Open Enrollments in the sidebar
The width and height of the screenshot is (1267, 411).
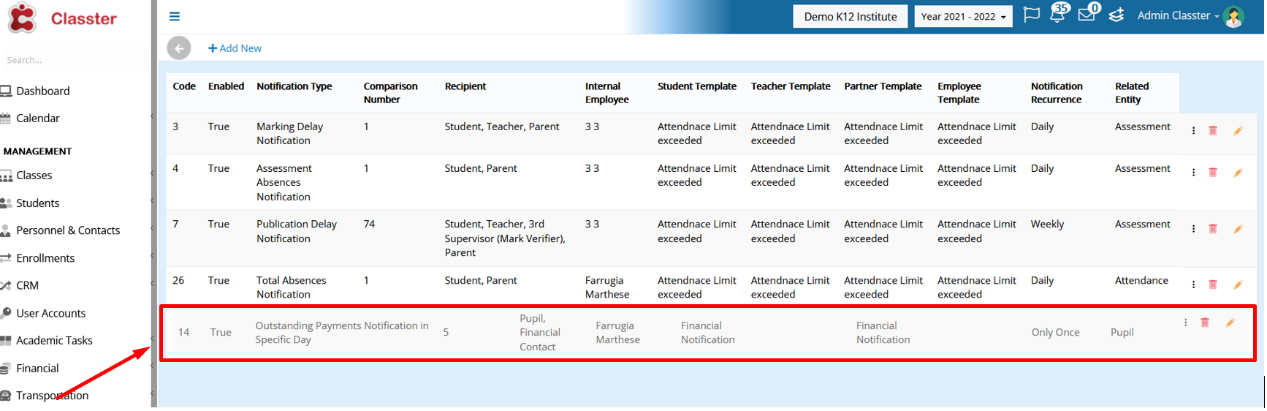(45, 258)
